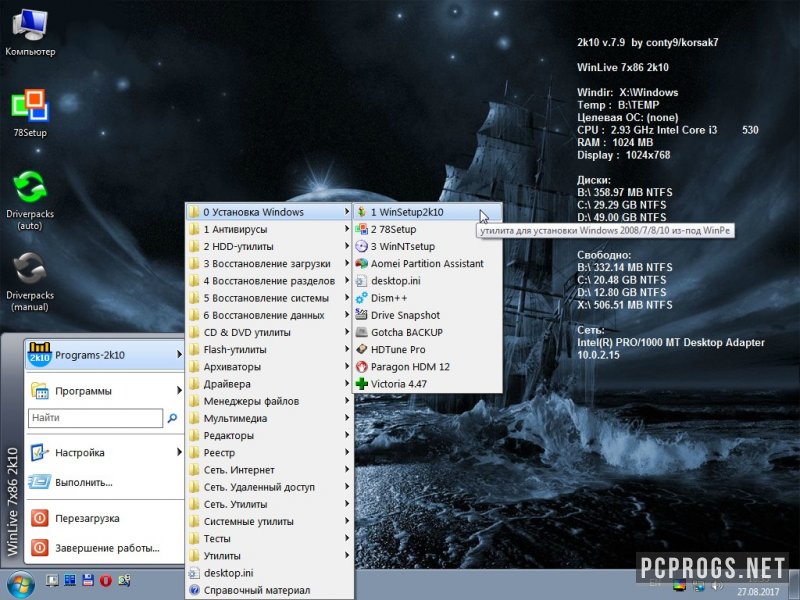The width and height of the screenshot is (800, 600).
Task: Open the Мультимедиа folder
Action: click(269, 418)
